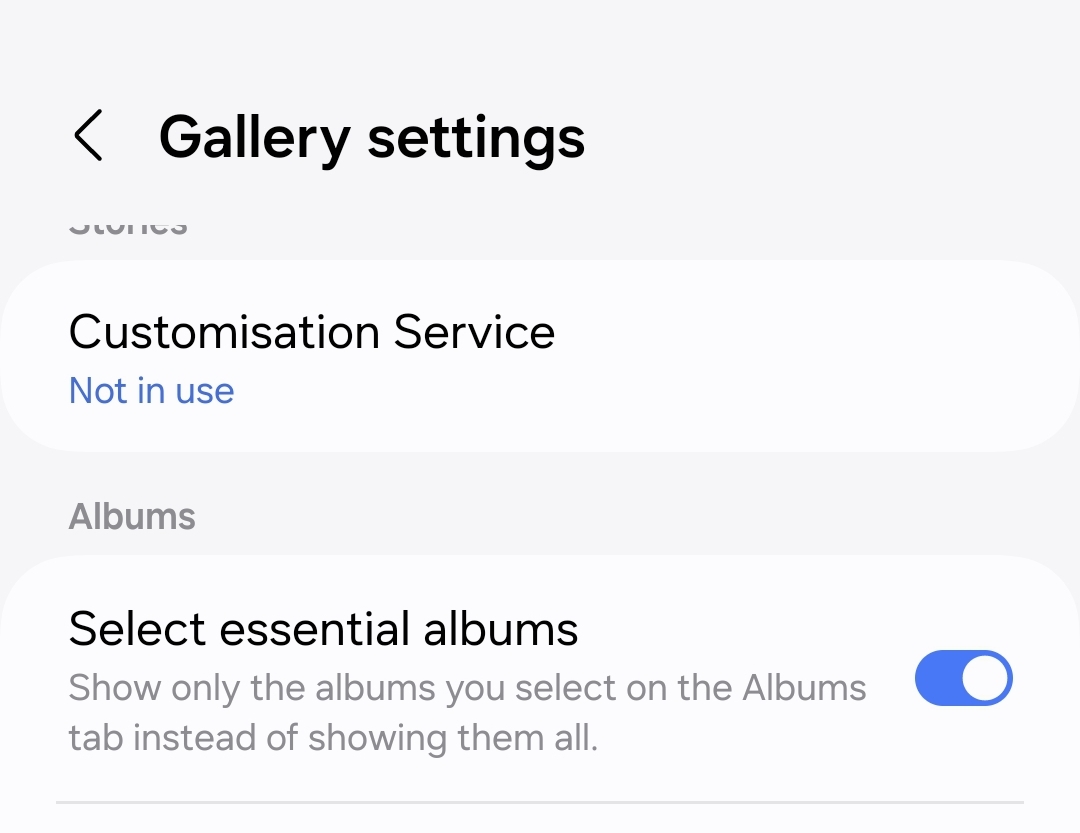Click the Select essential albums description text

pos(467,712)
